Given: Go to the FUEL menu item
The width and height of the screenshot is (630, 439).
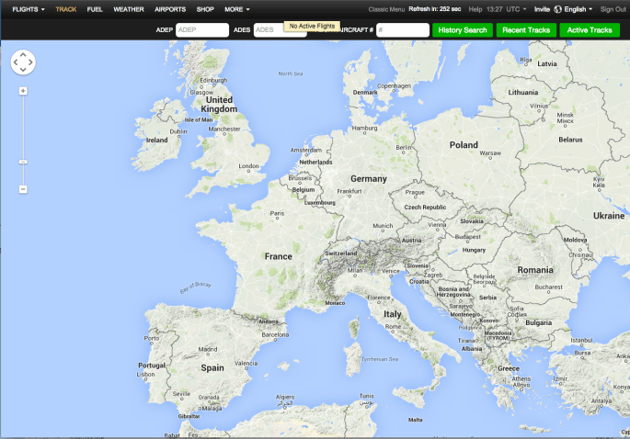Looking at the screenshot, I should coord(95,9).
